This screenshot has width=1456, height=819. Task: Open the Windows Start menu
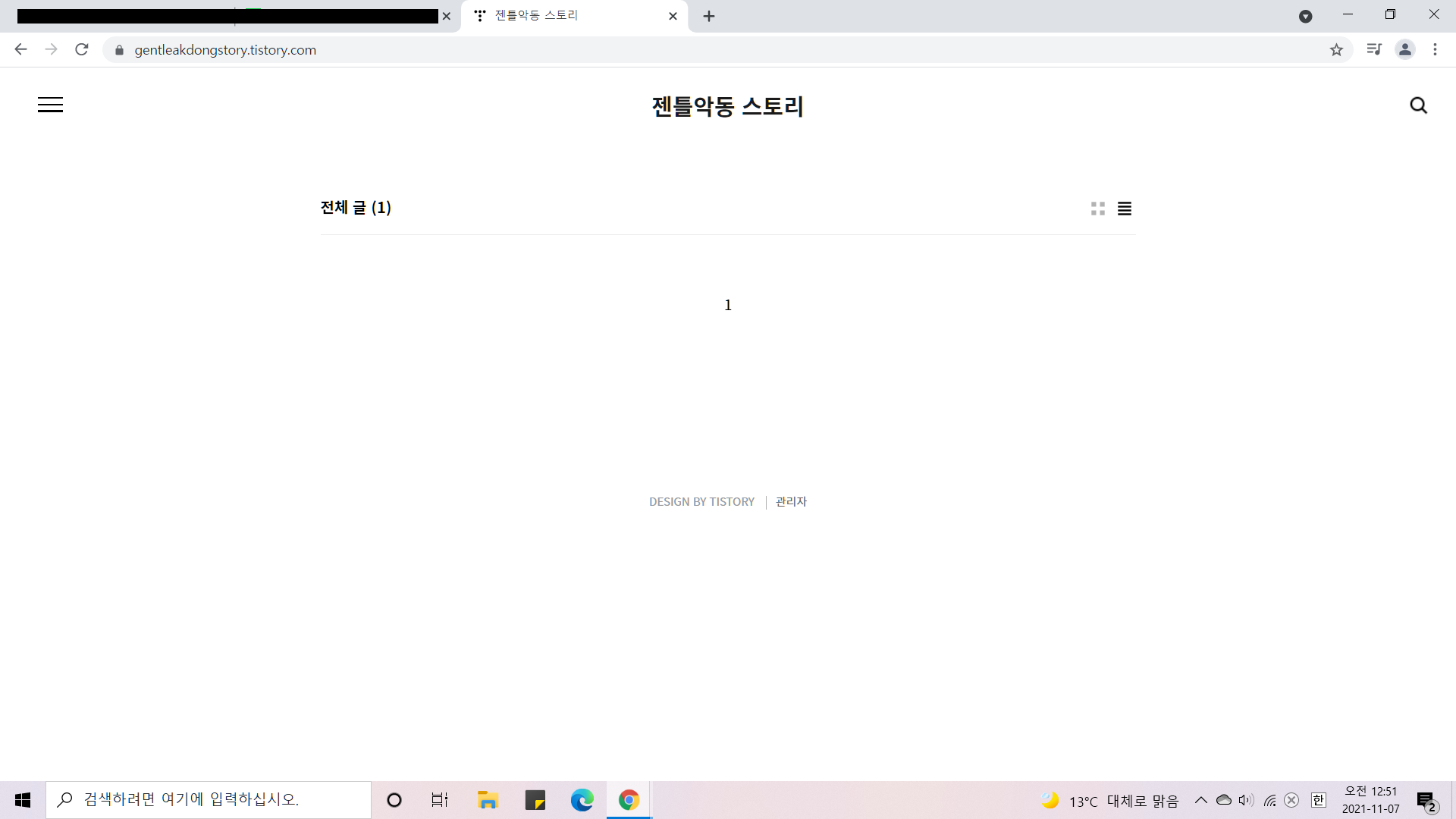tap(23, 800)
